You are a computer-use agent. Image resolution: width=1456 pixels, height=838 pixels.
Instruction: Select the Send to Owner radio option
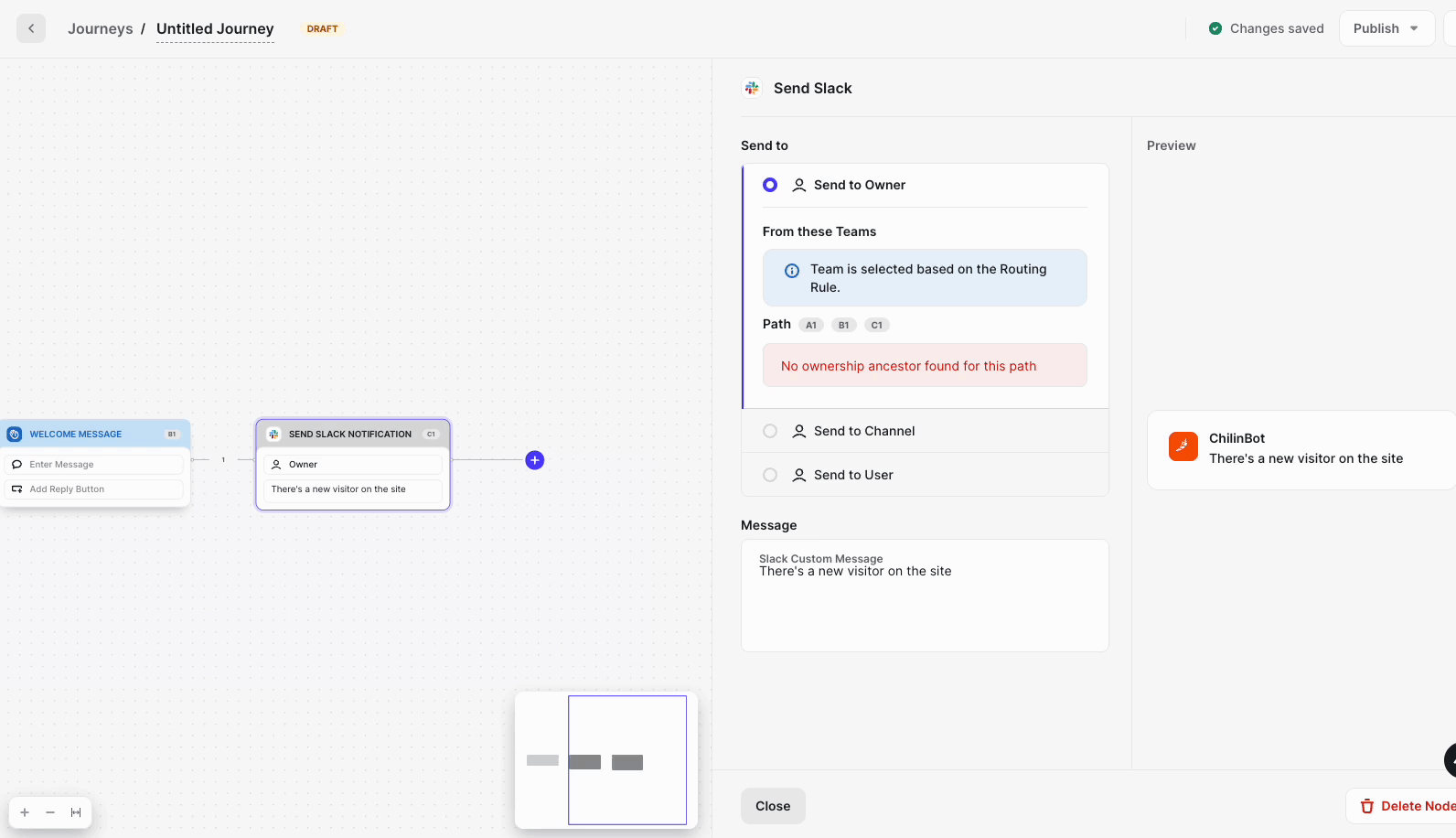coord(770,185)
